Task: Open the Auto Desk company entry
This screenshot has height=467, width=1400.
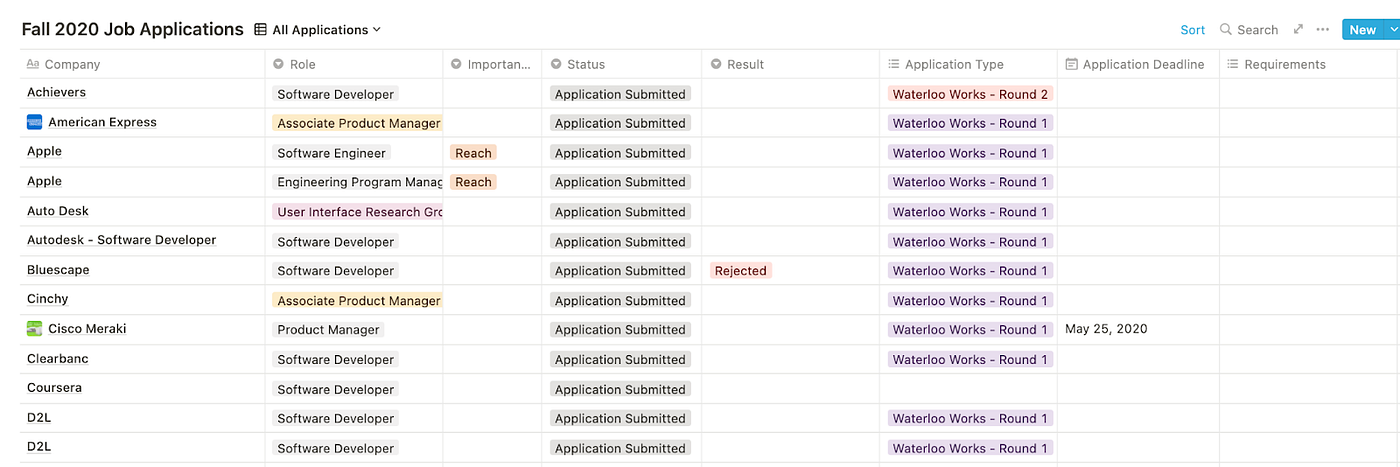Action: pos(58,211)
